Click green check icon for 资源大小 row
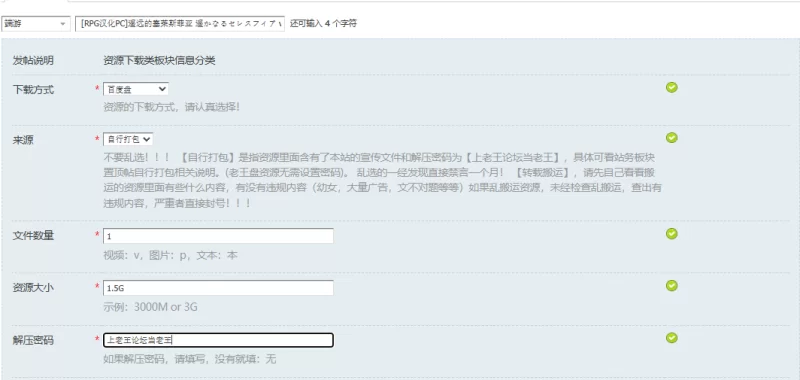Image resolution: width=800 pixels, height=380 pixels. point(672,286)
